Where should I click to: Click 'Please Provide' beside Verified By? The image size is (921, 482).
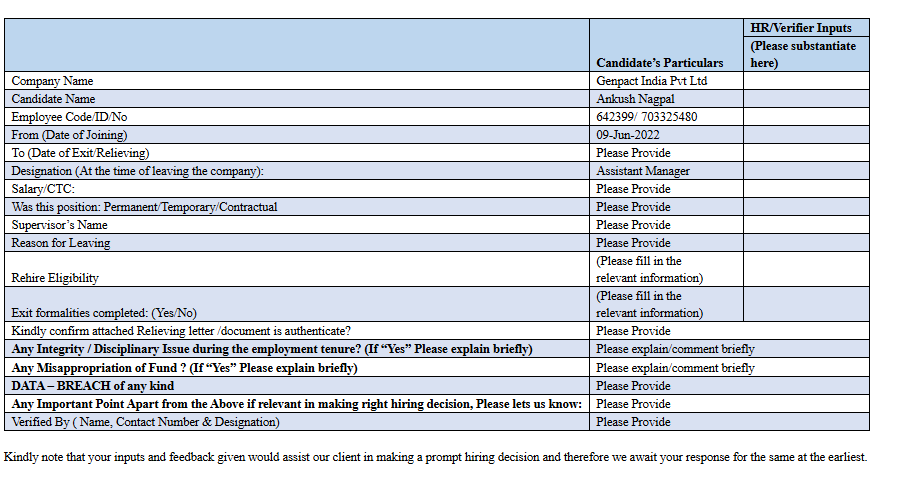pos(633,422)
